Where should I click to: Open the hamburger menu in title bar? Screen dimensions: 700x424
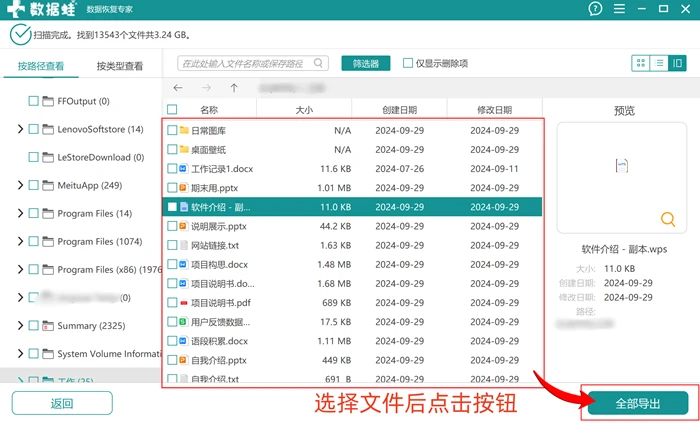click(x=619, y=9)
